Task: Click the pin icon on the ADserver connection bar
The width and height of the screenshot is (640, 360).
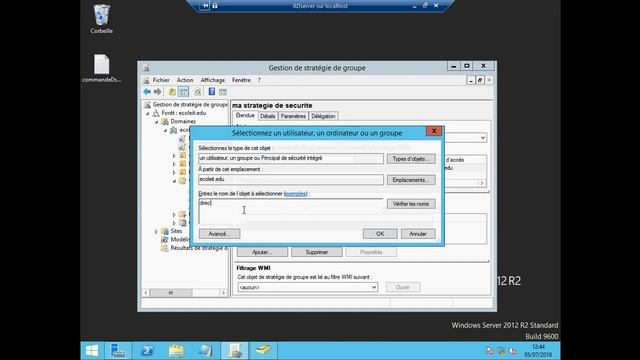Action: (x=205, y=6)
